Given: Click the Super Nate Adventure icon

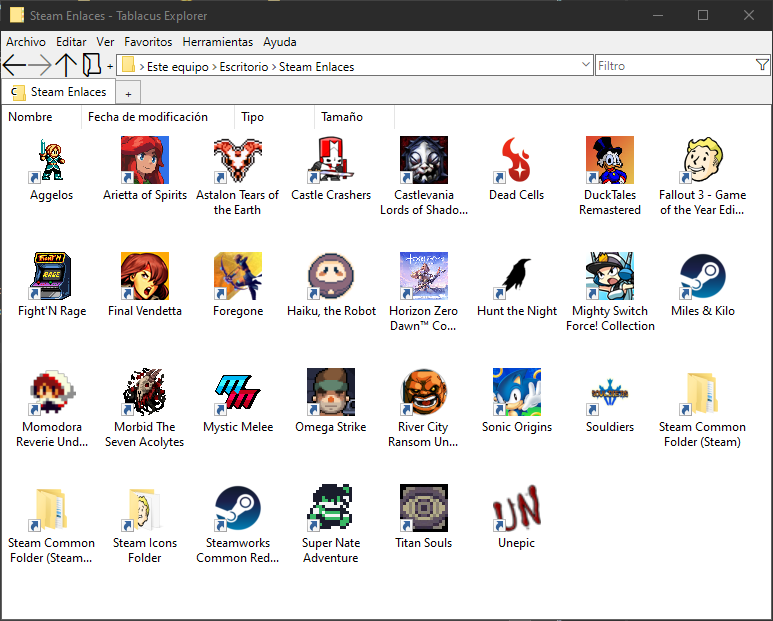Looking at the screenshot, I should pyautogui.click(x=331, y=508).
